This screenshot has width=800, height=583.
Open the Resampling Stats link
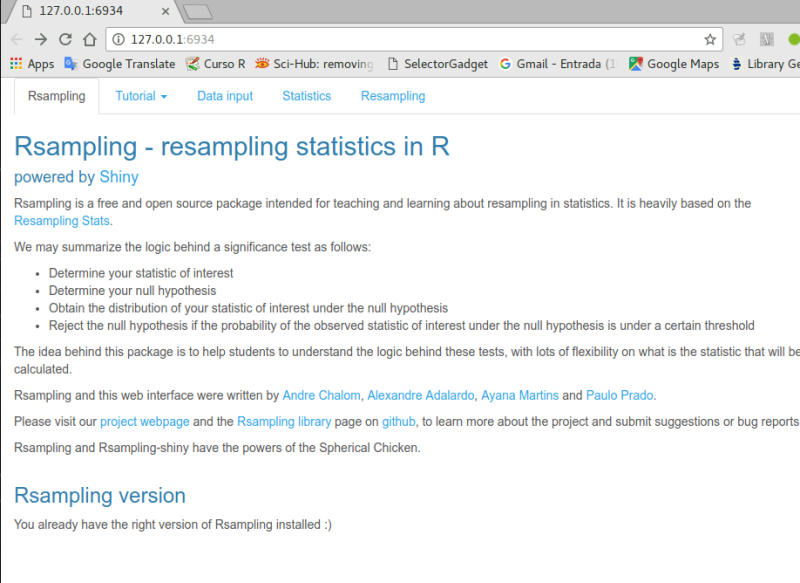tap(62, 221)
